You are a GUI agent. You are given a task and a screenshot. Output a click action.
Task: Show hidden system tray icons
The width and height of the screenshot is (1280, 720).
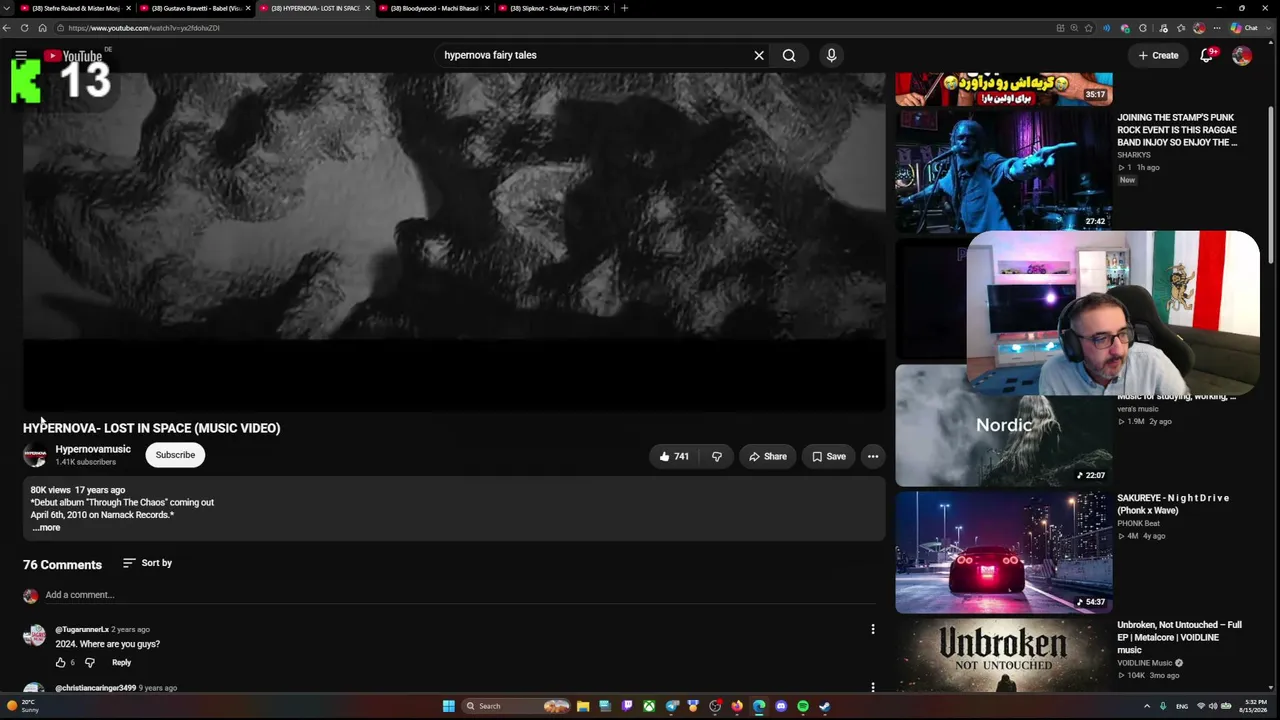[1147, 706]
